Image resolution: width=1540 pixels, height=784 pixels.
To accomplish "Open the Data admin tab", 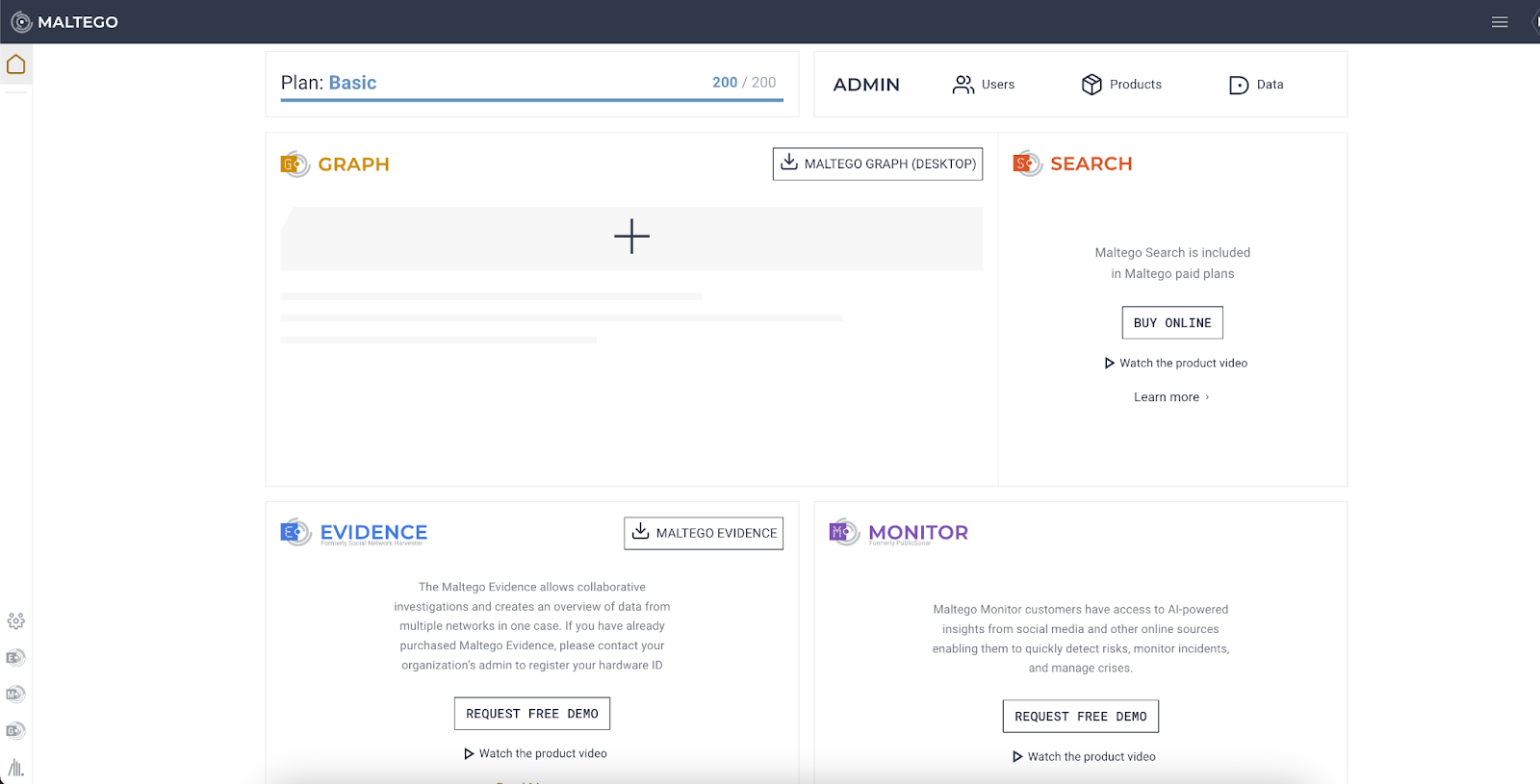I will (x=1257, y=85).
